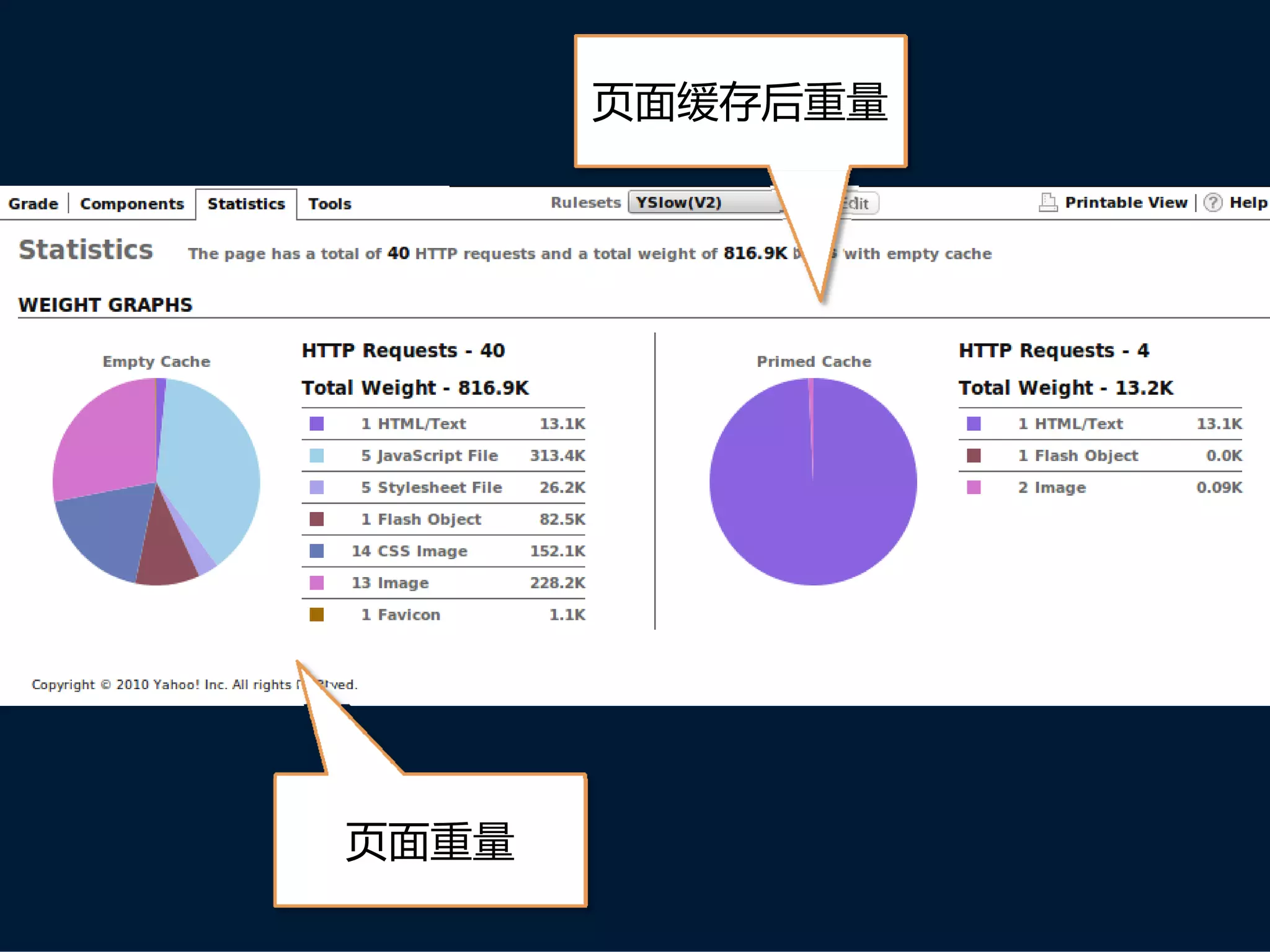Click the large Statistics page title

click(x=86, y=250)
